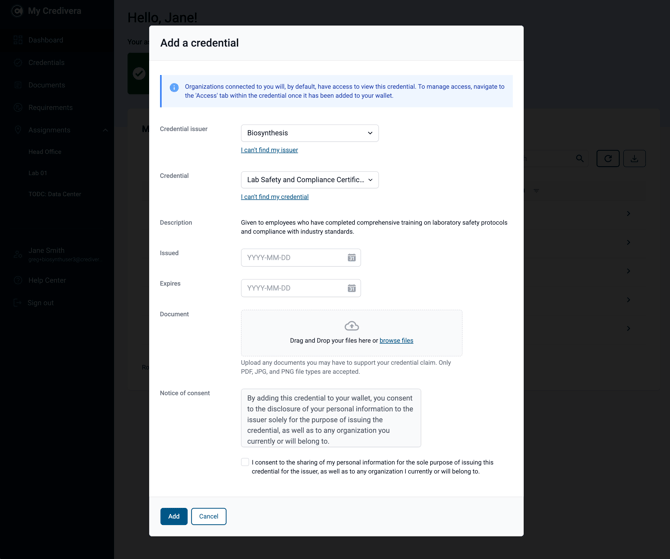Click the browse files link
The height and width of the screenshot is (559, 670).
coord(396,341)
